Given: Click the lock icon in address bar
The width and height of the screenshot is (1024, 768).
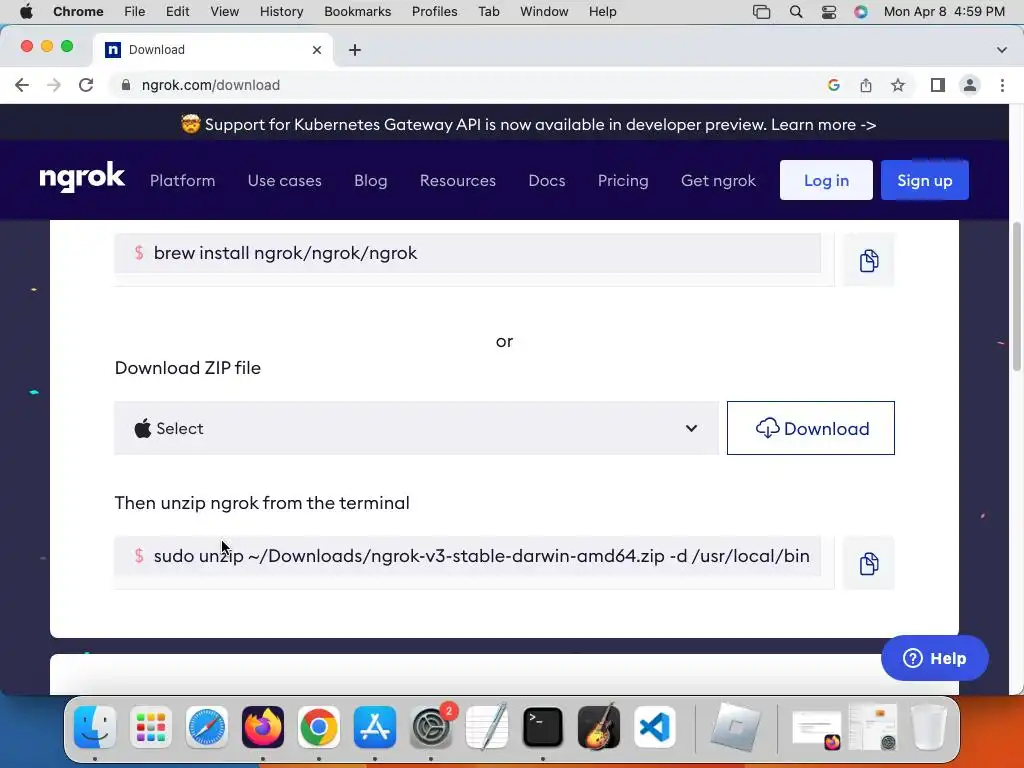Looking at the screenshot, I should click(126, 85).
